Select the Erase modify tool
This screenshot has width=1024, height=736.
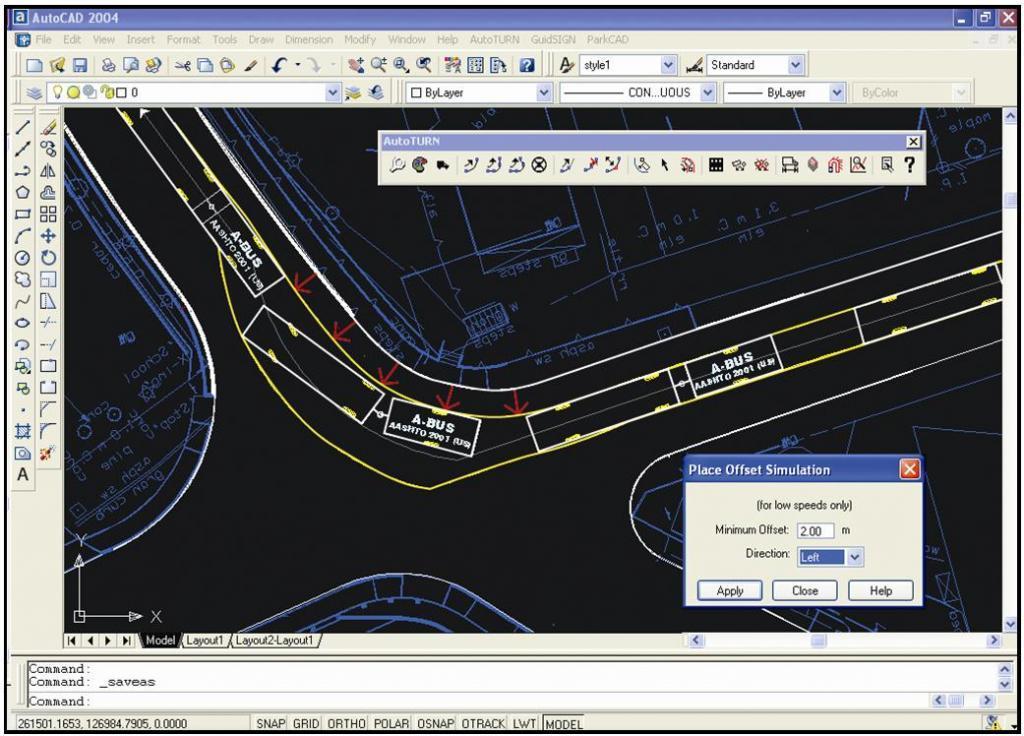click(x=48, y=127)
